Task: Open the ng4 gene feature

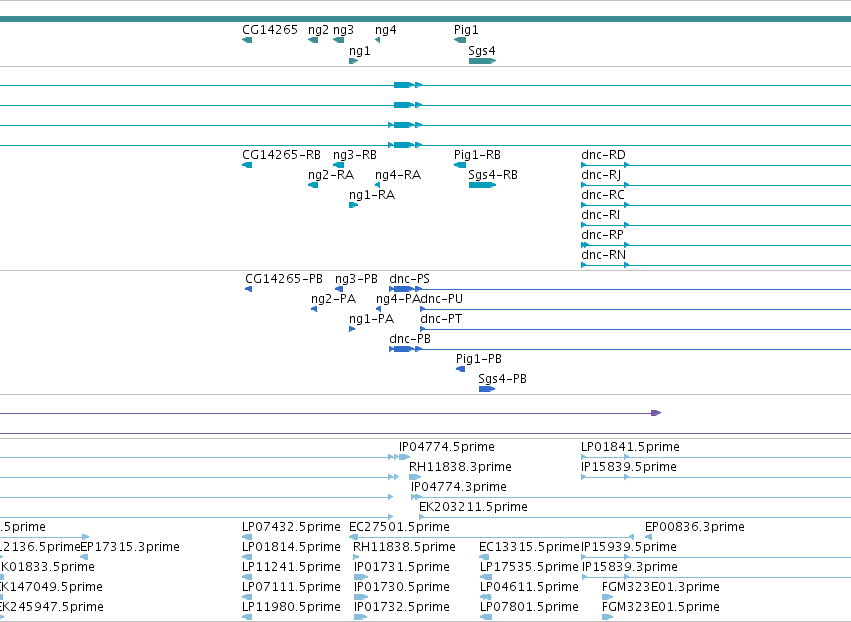Action: click(377, 40)
